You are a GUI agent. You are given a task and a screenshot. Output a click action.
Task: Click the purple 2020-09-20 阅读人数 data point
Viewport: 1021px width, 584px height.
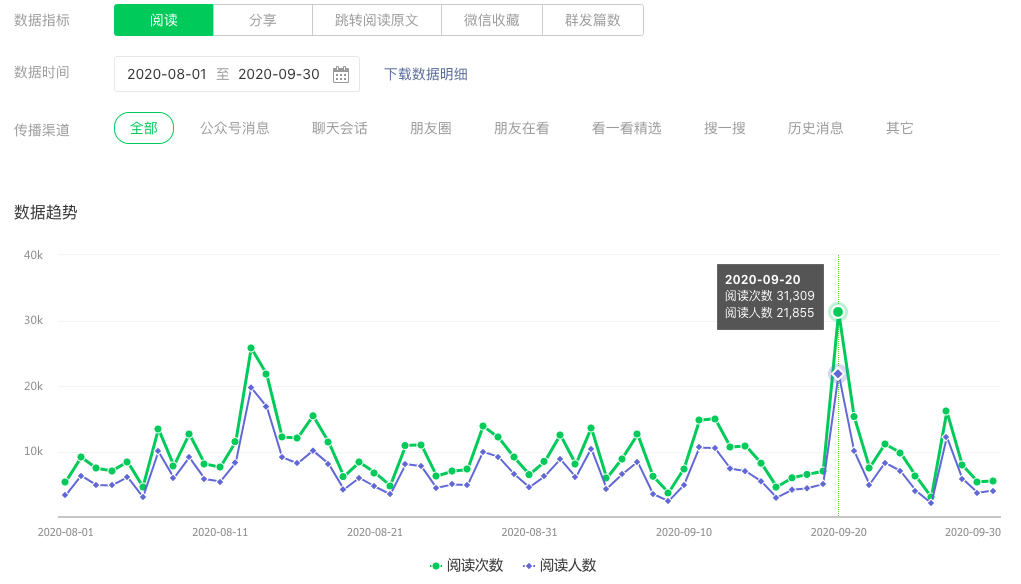pyautogui.click(x=838, y=374)
